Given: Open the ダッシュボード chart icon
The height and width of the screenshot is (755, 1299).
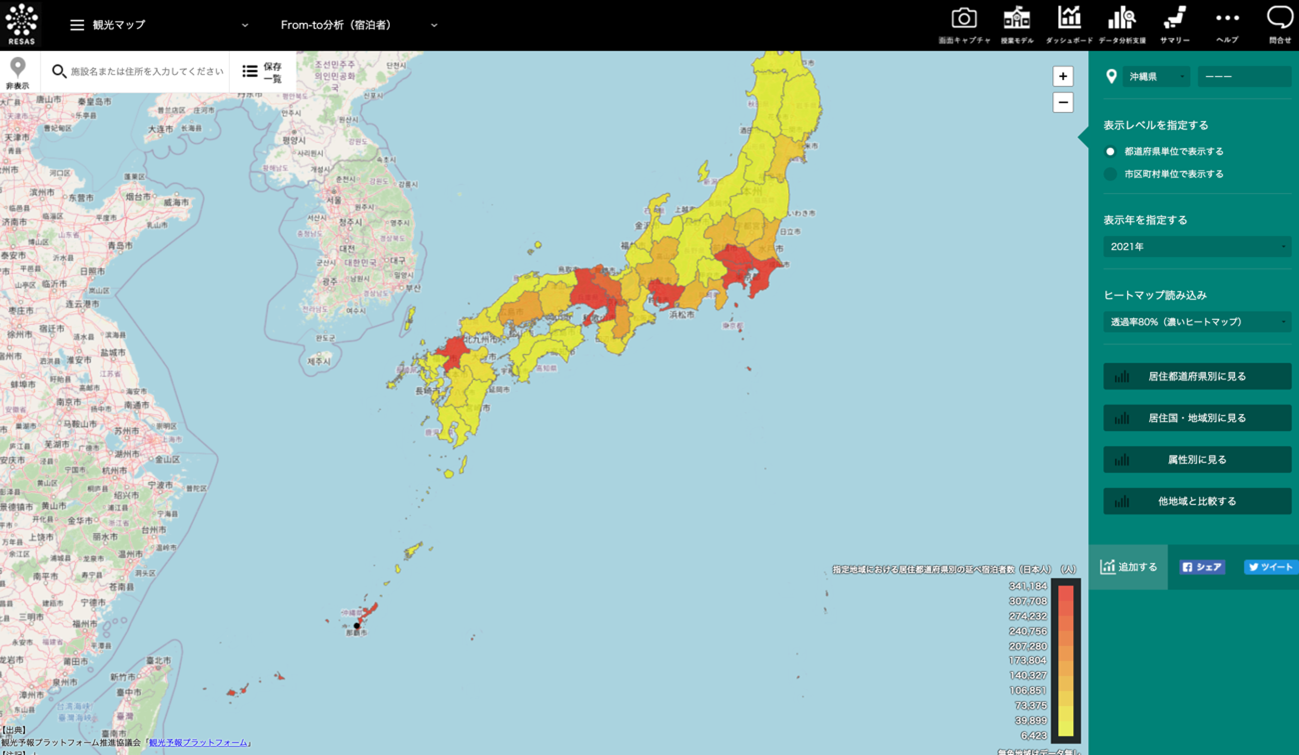Looking at the screenshot, I should [x=1069, y=19].
